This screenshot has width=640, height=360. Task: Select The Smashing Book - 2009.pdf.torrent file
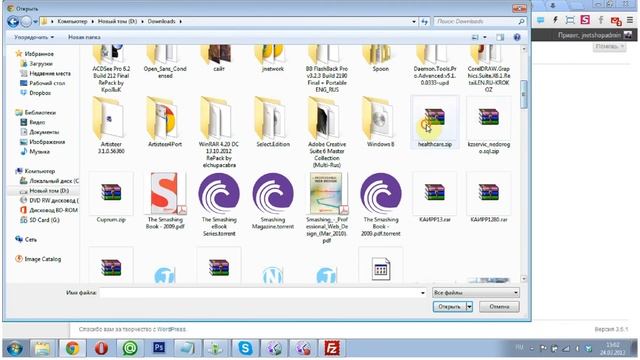(380, 204)
